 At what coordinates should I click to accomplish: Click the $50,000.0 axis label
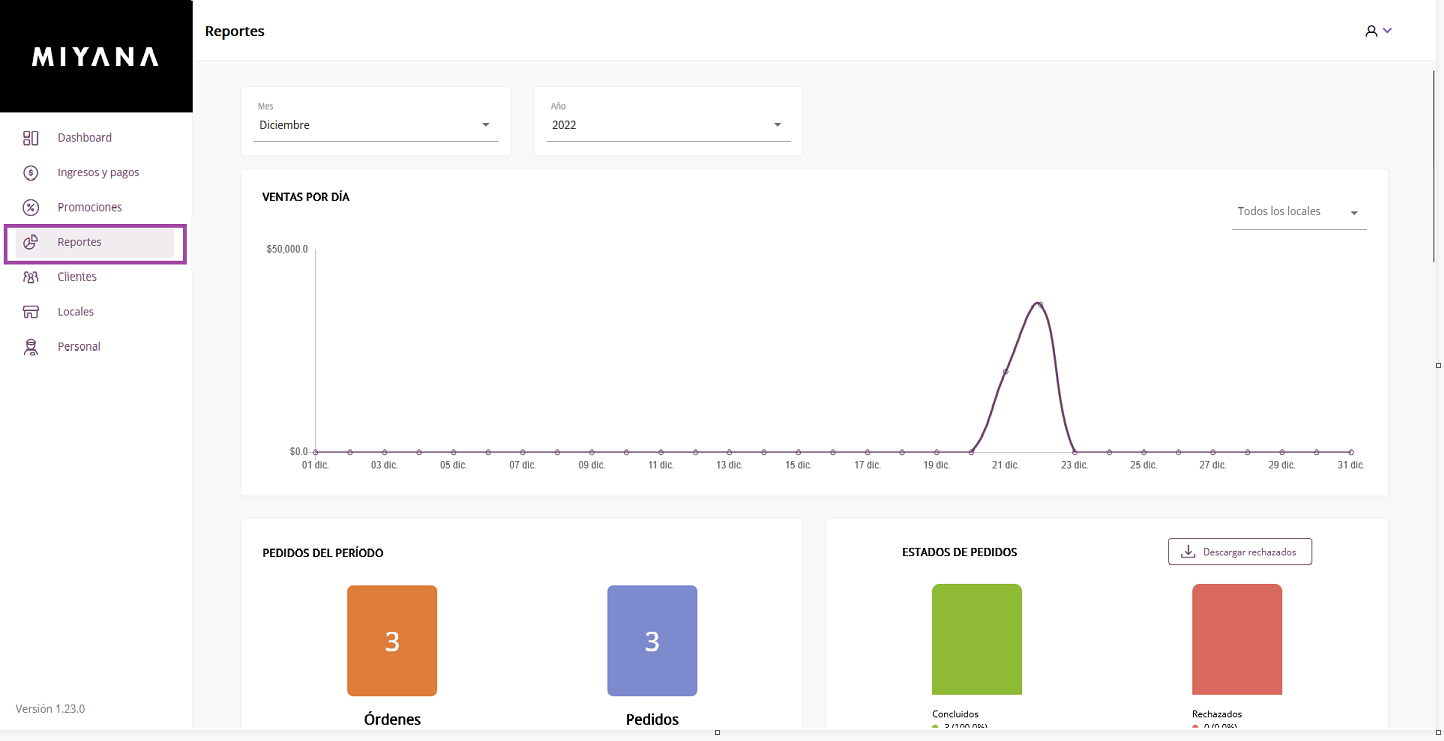tap(287, 249)
